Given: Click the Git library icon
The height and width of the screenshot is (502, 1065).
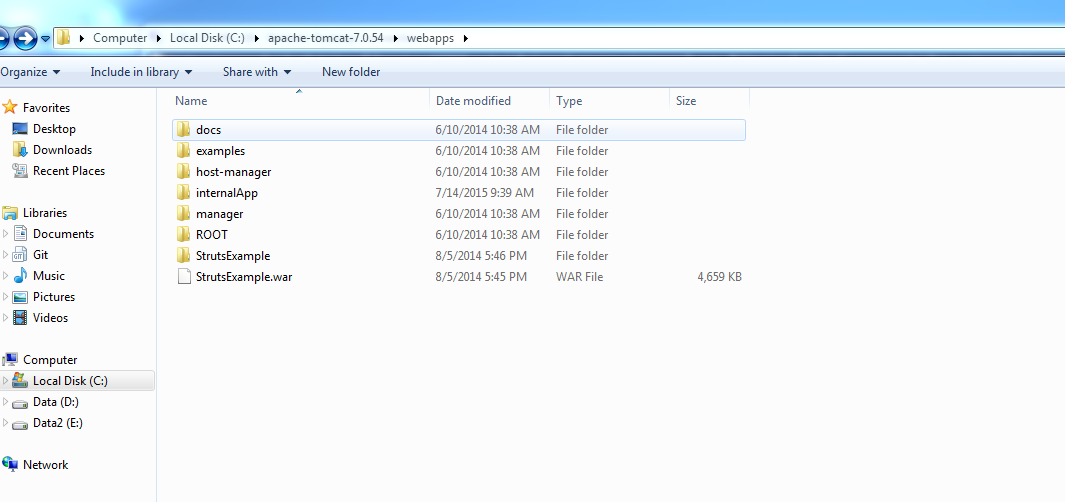Looking at the screenshot, I should (x=20, y=255).
